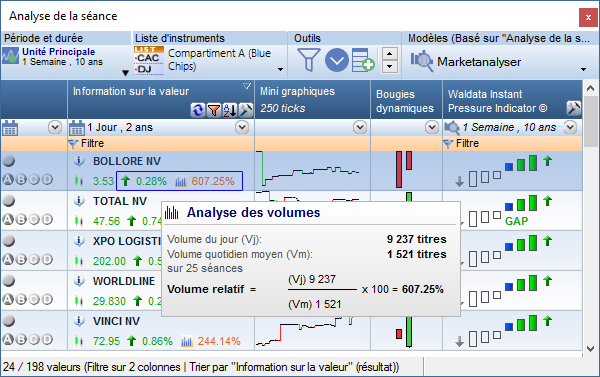
Task: Click the Unité Principale chart icon
Action: click(10, 56)
